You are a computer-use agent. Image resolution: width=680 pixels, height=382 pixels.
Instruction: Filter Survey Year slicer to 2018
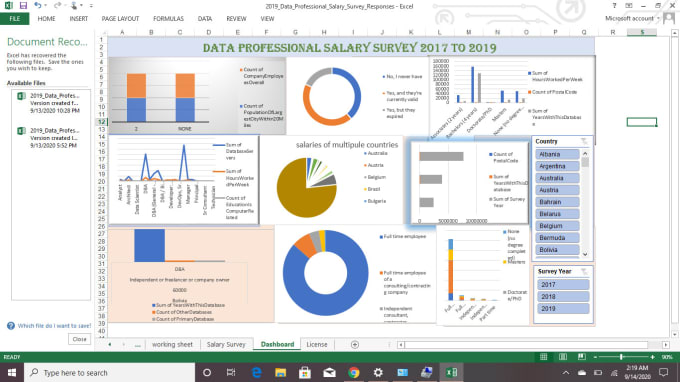563,297
